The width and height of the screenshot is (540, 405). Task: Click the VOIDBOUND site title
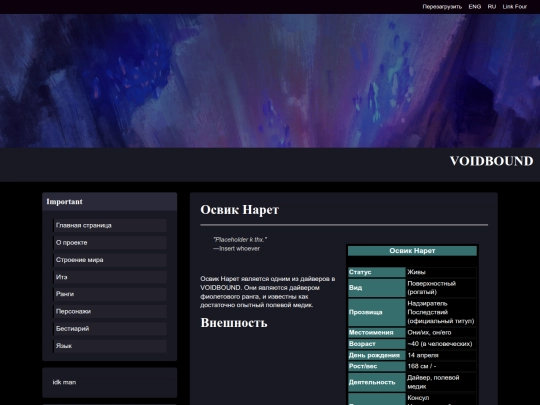491,161
